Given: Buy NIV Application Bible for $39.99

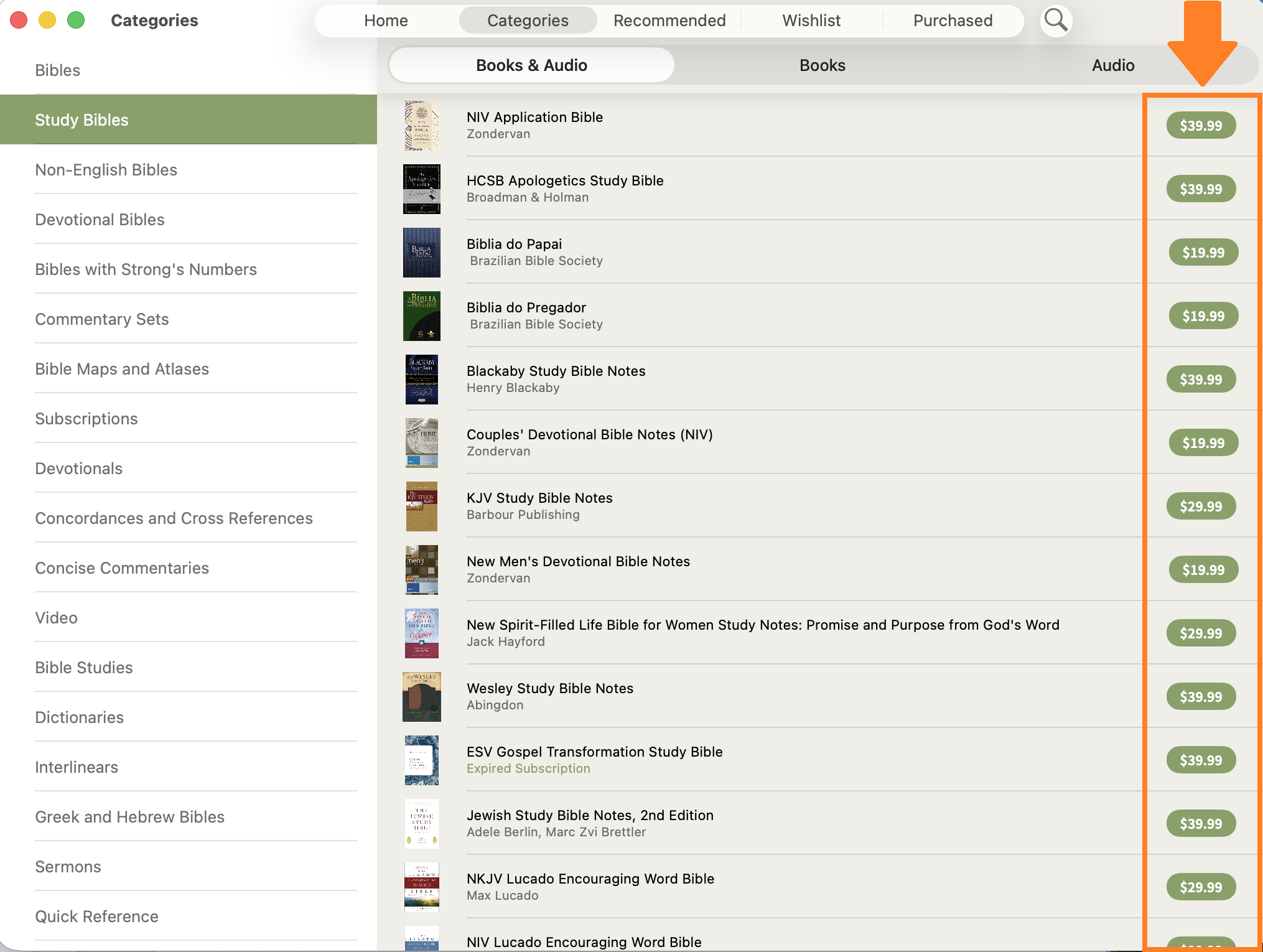Looking at the screenshot, I should click(x=1201, y=126).
